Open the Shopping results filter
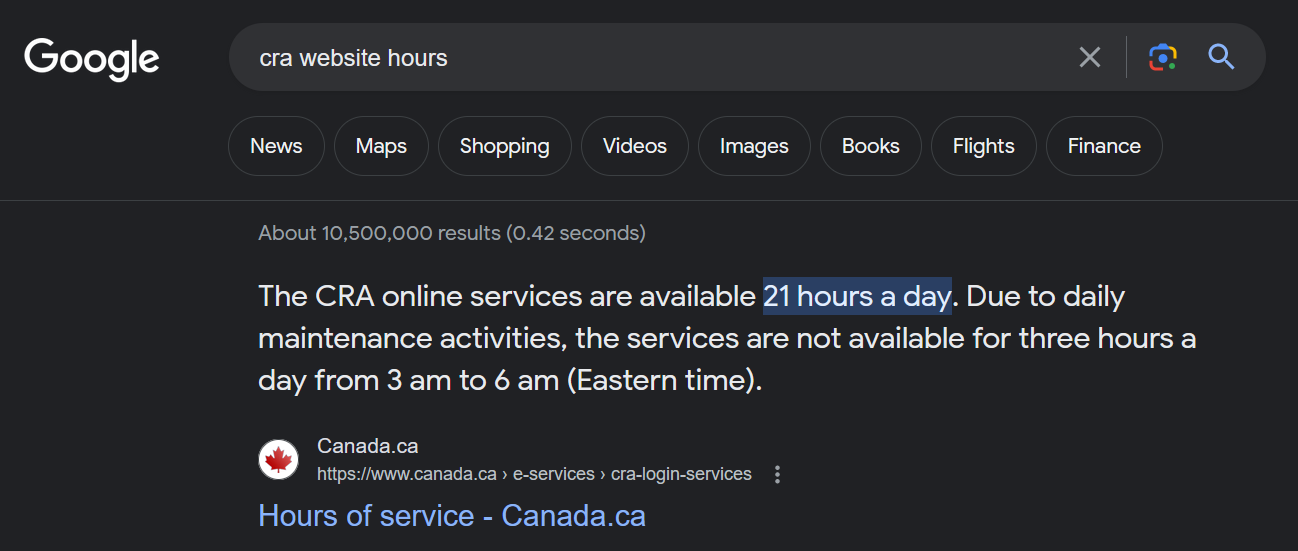This screenshot has width=1298, height=551. pyautogui.click(x=504, y=146)
